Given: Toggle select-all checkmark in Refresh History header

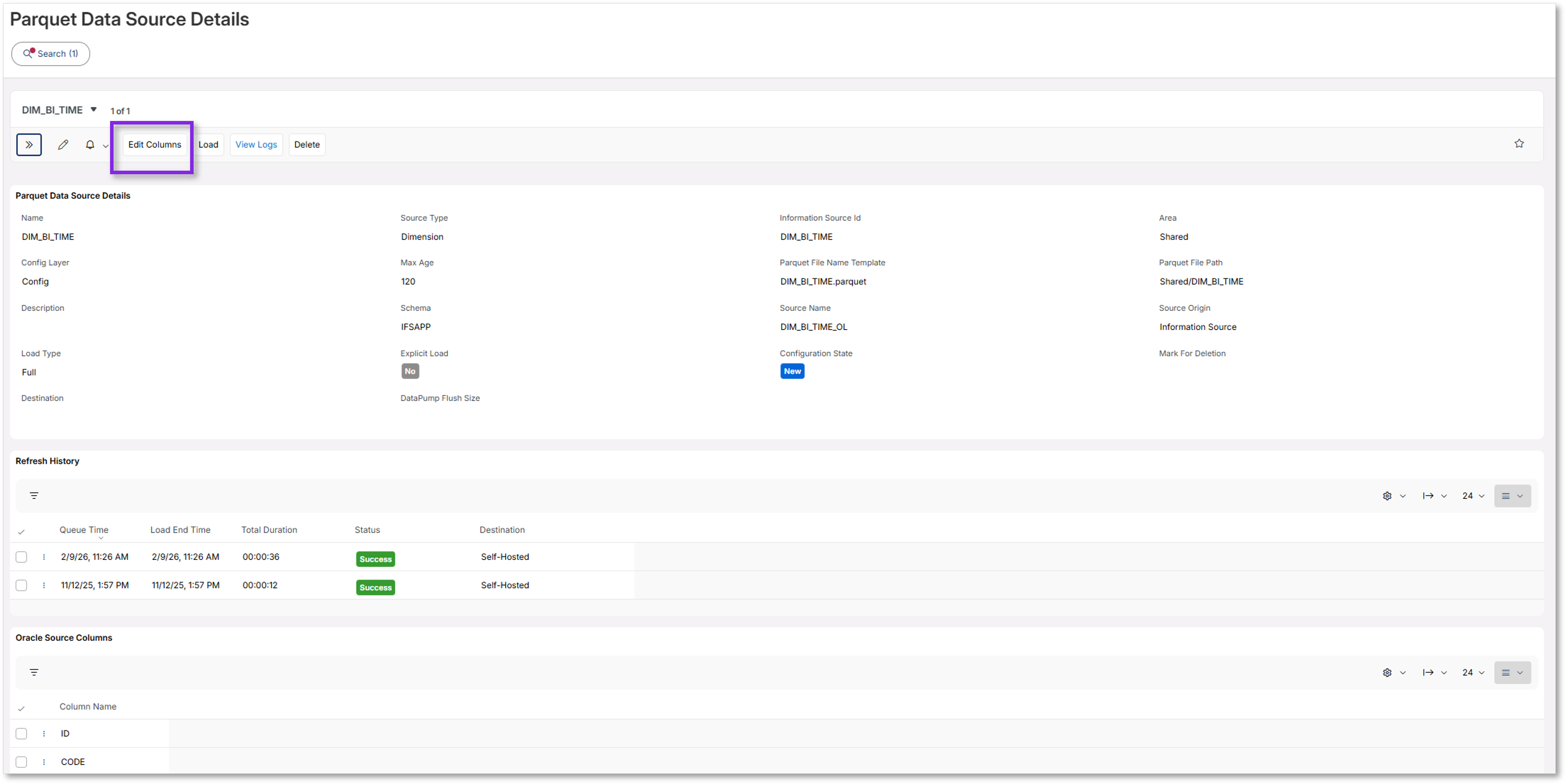Looking at the screenshot, I should click(21, 532).
